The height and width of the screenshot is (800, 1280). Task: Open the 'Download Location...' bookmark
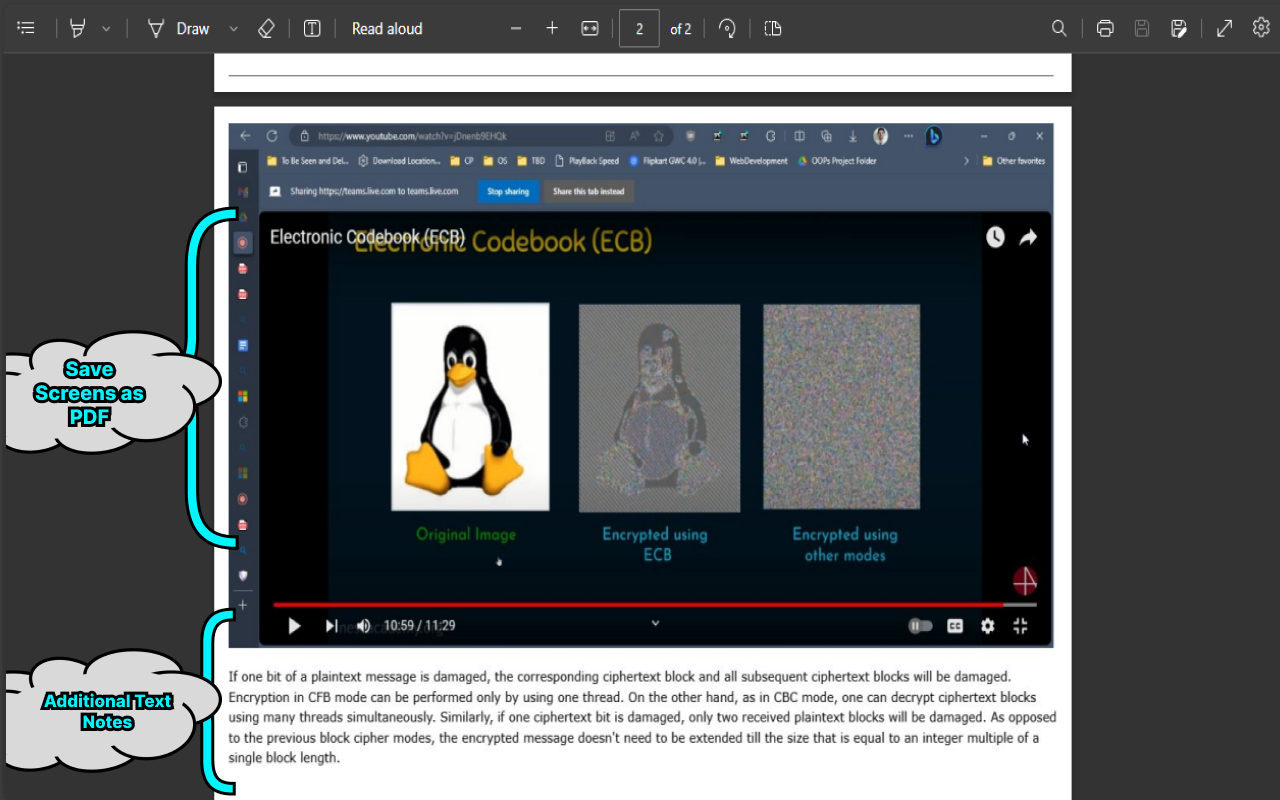[399, 160]
